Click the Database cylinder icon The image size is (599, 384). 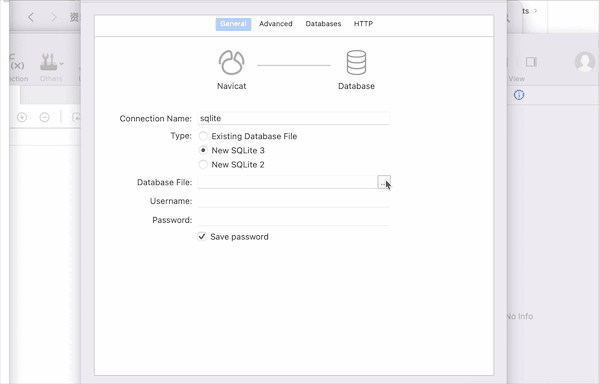click(x=356, y=62)
